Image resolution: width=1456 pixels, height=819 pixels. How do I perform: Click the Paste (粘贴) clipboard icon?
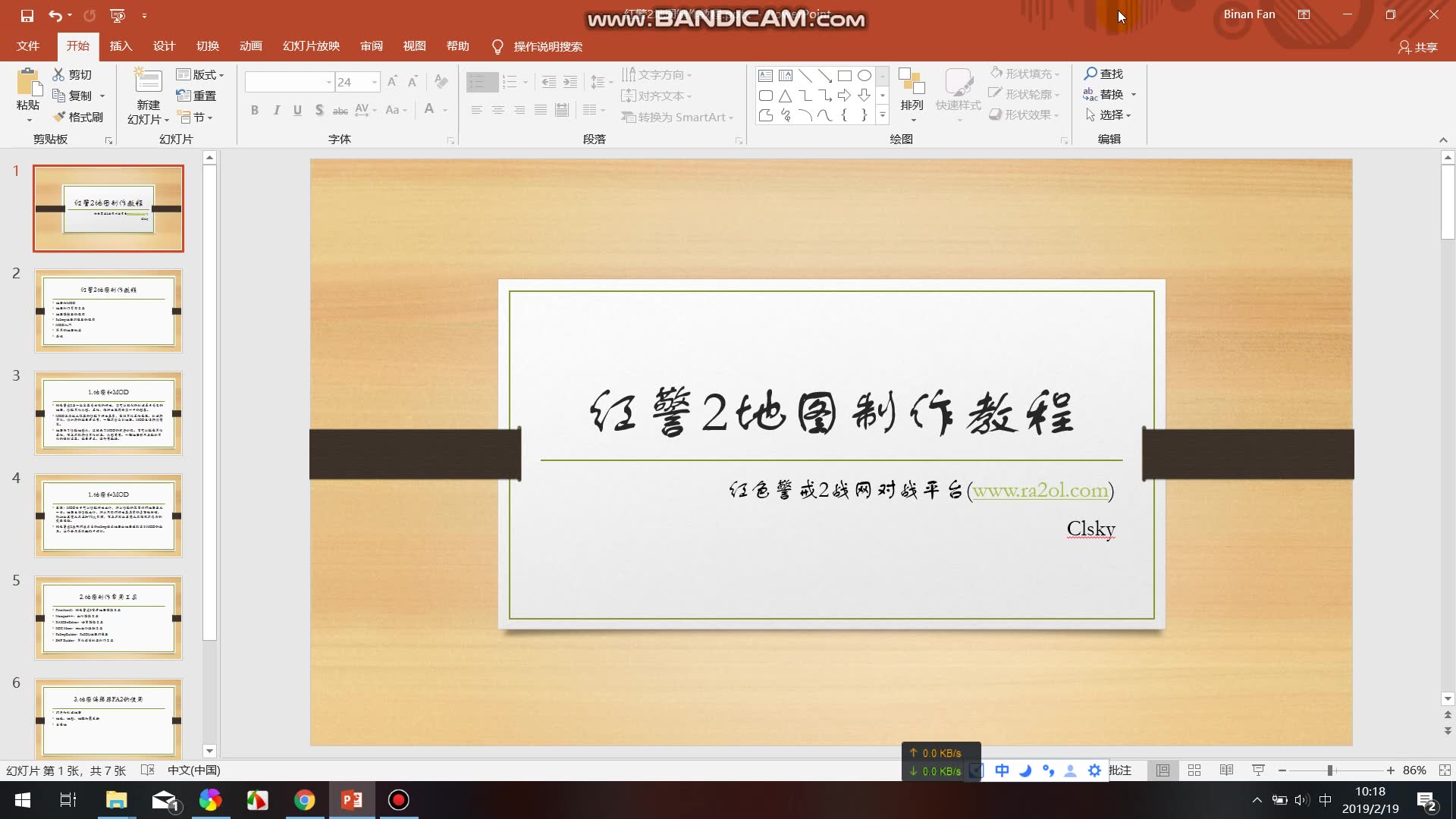click(x=29, y=83)
